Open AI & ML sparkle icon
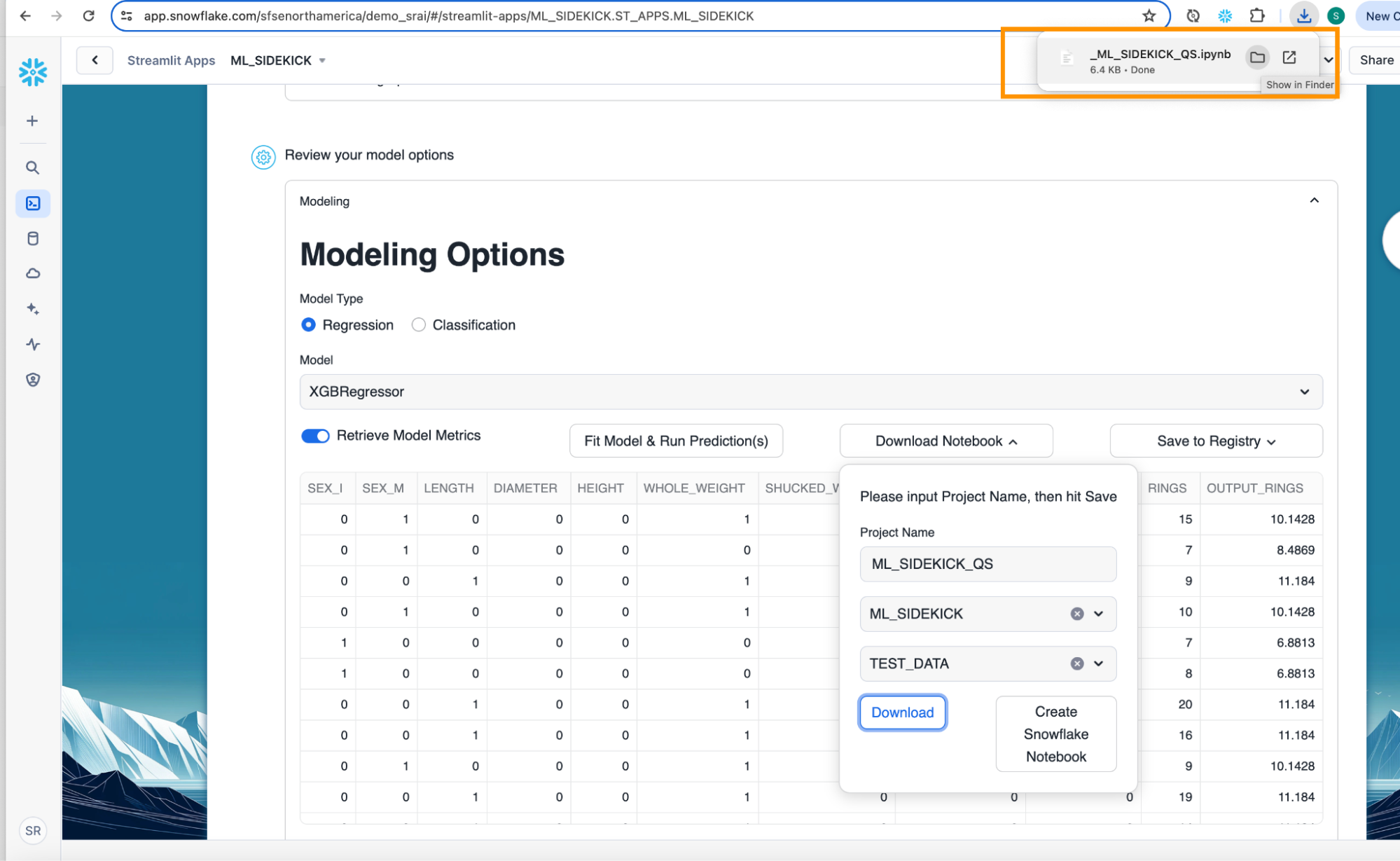Screen dimensions: 1400x861 tap(33, 309)
